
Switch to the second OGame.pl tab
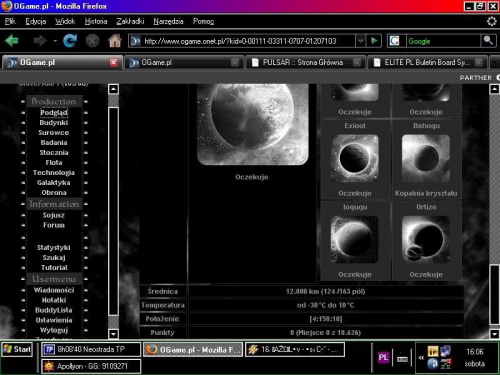184,62
